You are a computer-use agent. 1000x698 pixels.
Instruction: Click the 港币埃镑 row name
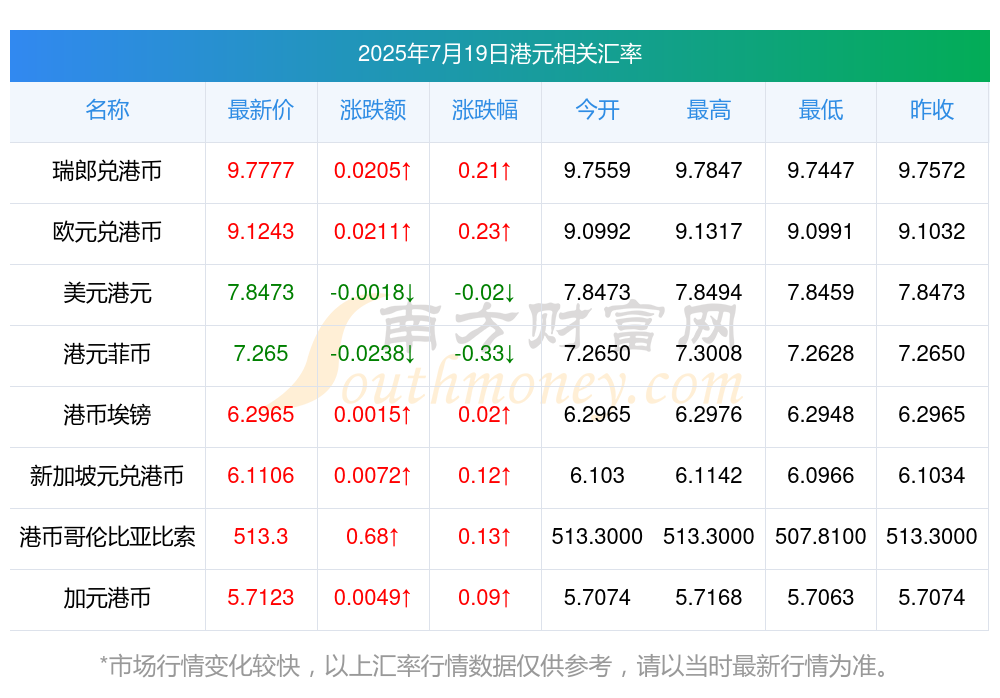click(x=107, y=415)
